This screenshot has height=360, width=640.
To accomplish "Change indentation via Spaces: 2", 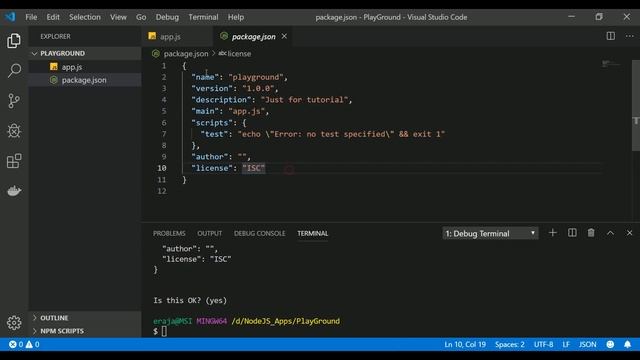I will [x=509, y=344].
